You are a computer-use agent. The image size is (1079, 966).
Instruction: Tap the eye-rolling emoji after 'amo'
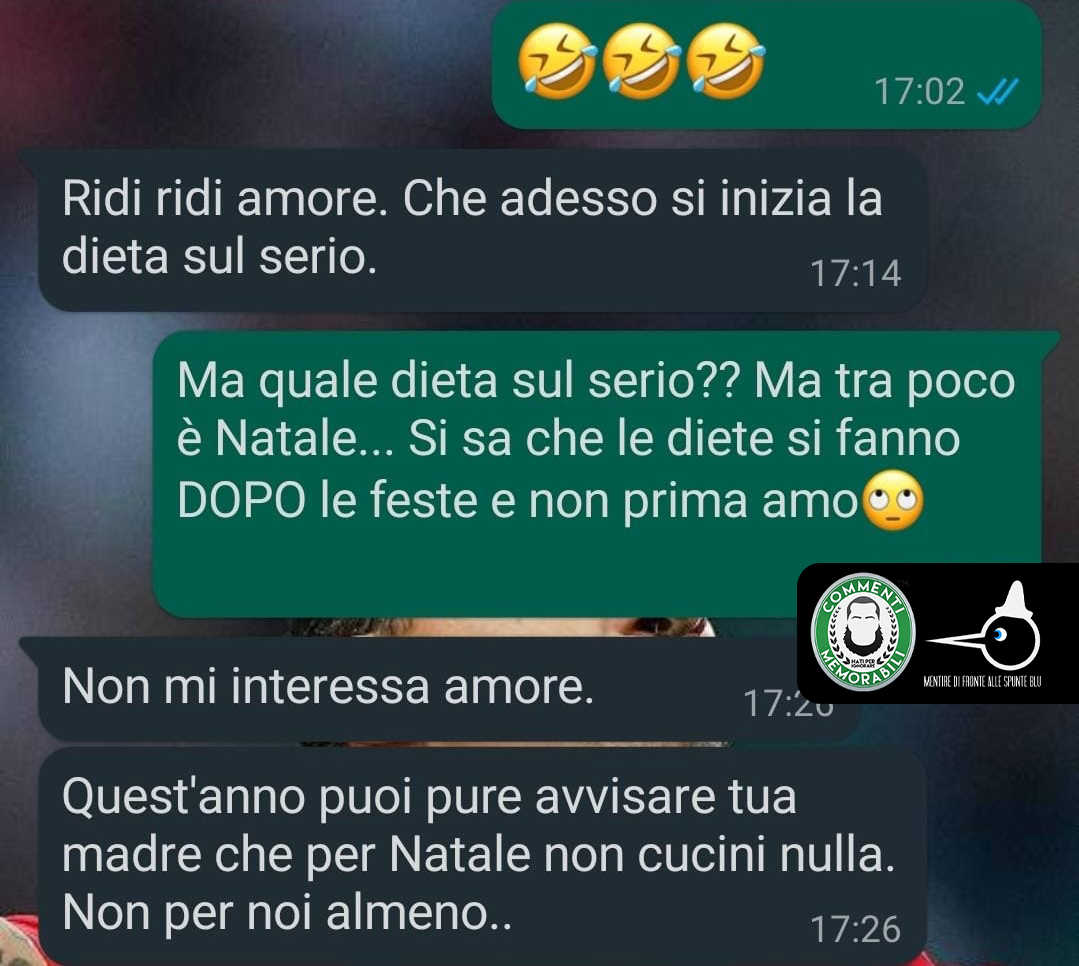(x=893, y=501)
